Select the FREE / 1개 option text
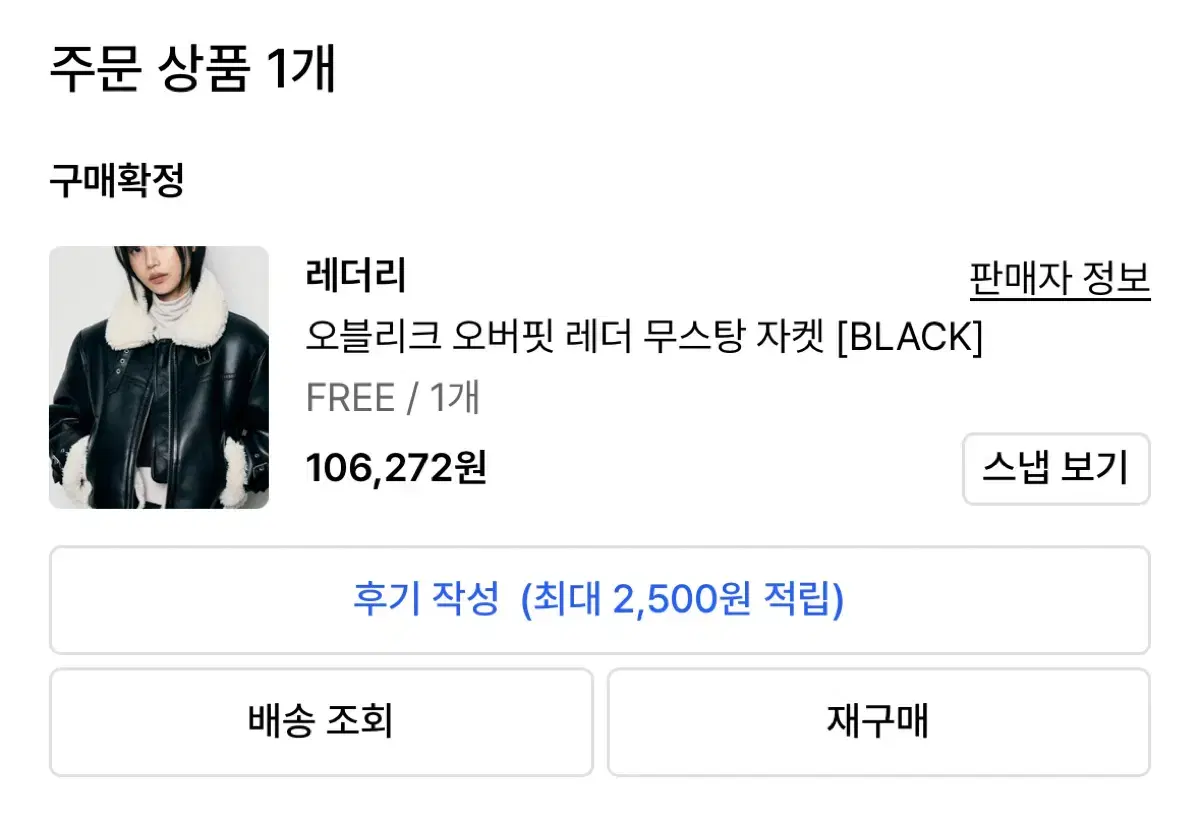 click(x=393, y=398)
